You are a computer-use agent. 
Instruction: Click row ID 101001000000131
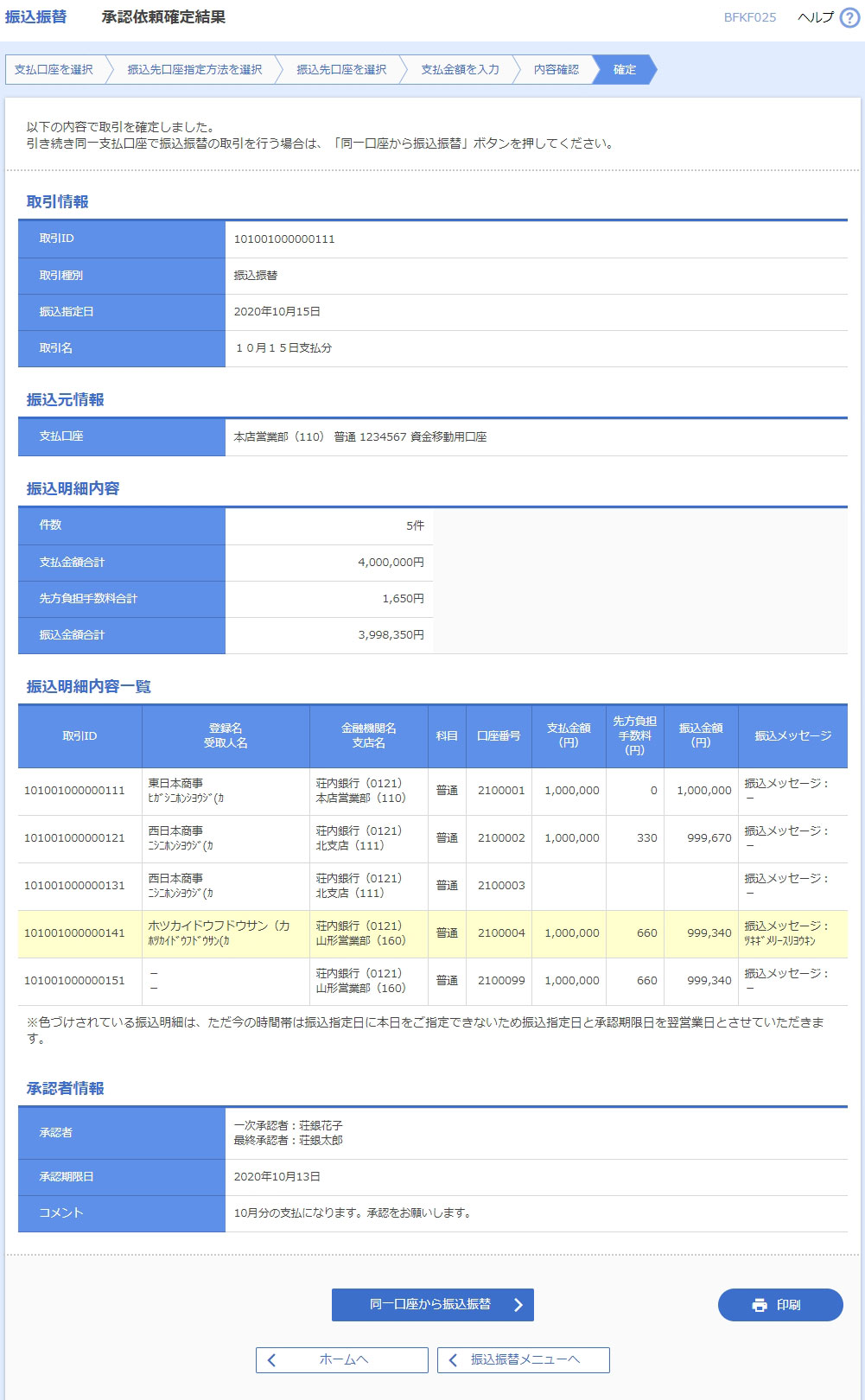74,886
